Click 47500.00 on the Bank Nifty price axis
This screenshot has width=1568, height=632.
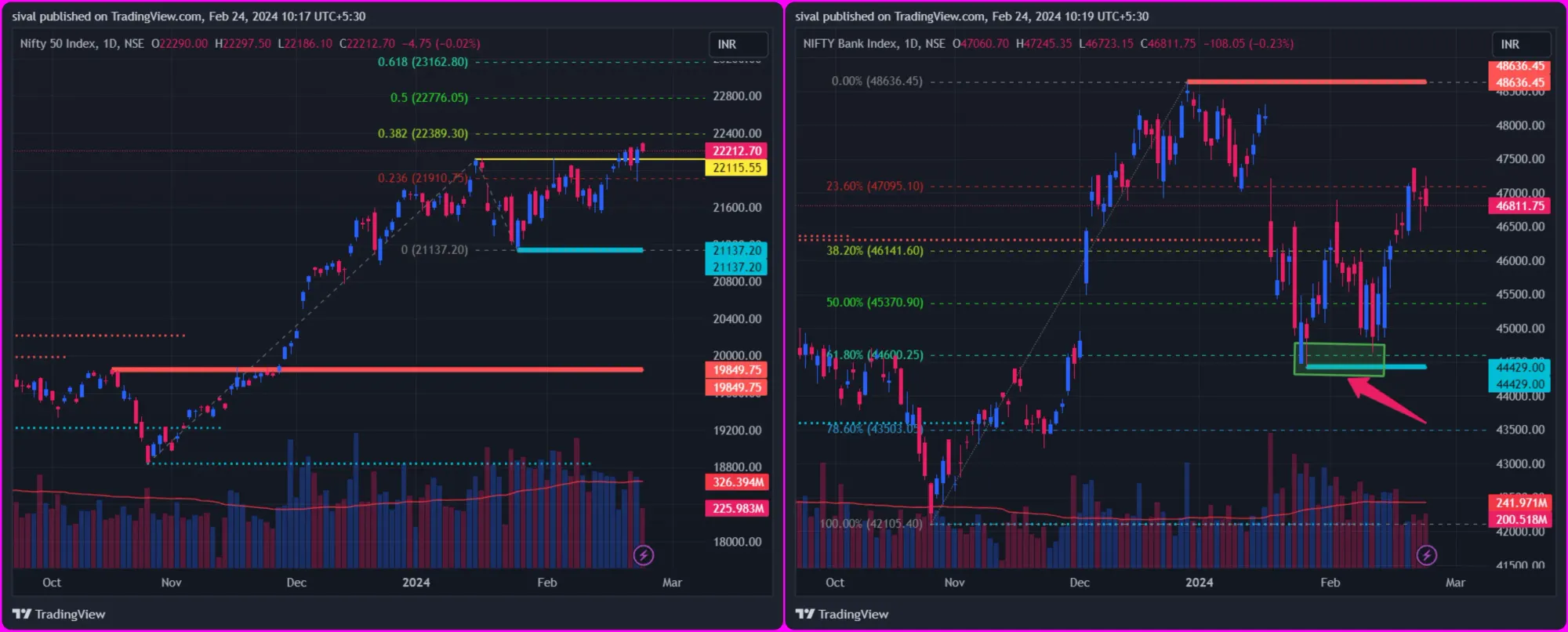[x=1520, y=159]
